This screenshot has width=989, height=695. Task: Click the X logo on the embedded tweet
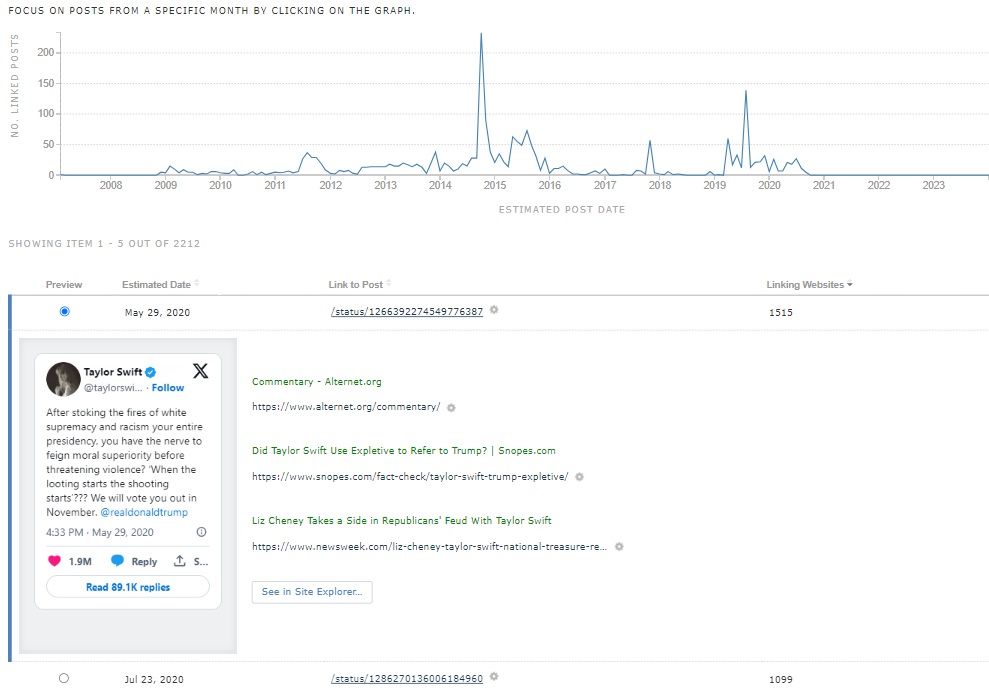200,370
